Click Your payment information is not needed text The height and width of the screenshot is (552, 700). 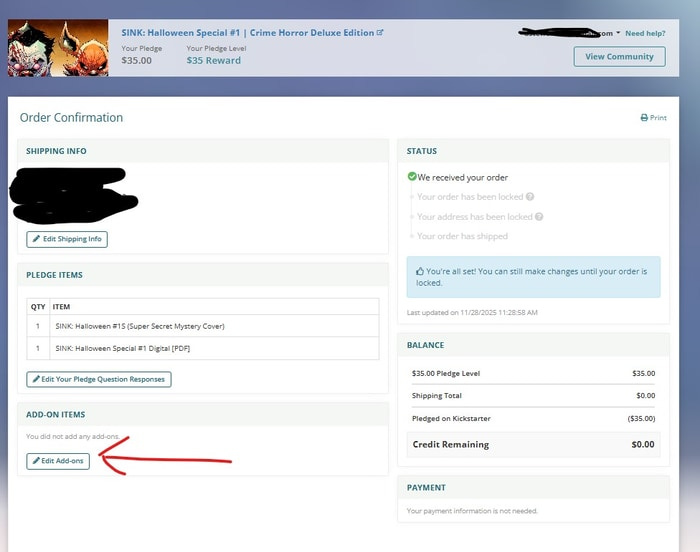(472, 511)
